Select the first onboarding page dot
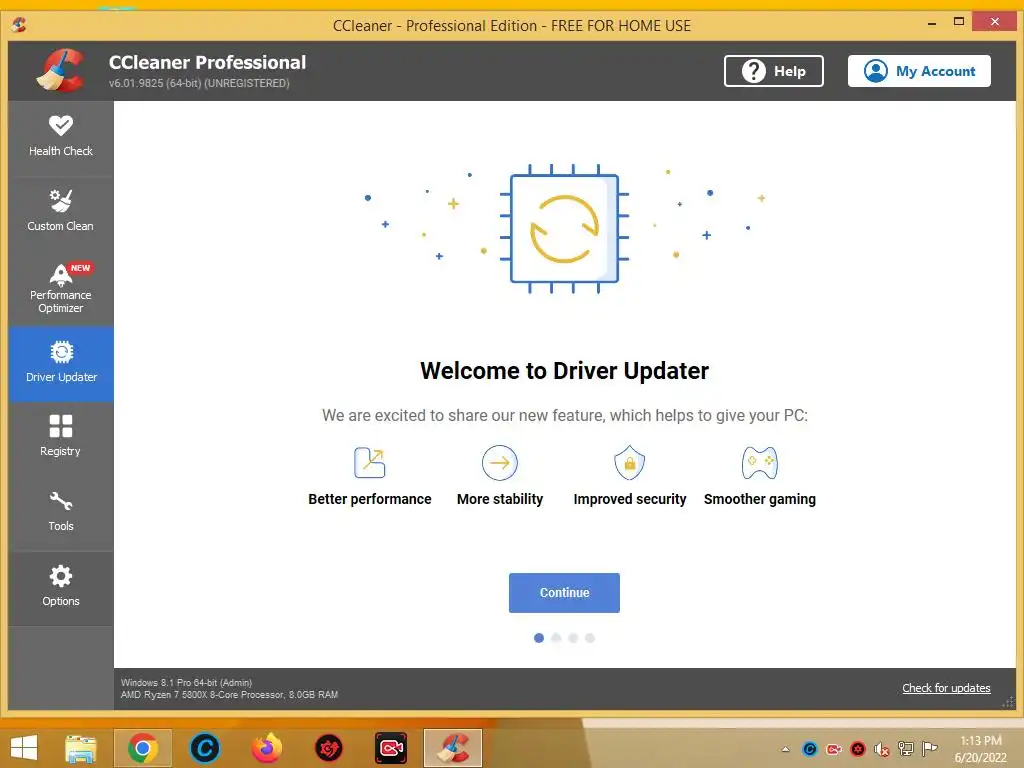The image size is (1024, 768). pos(539,638)
